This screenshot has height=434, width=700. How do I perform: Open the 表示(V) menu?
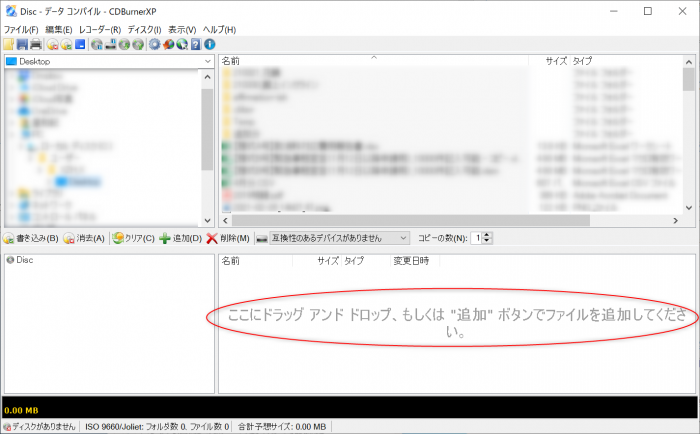coord(182,29)
